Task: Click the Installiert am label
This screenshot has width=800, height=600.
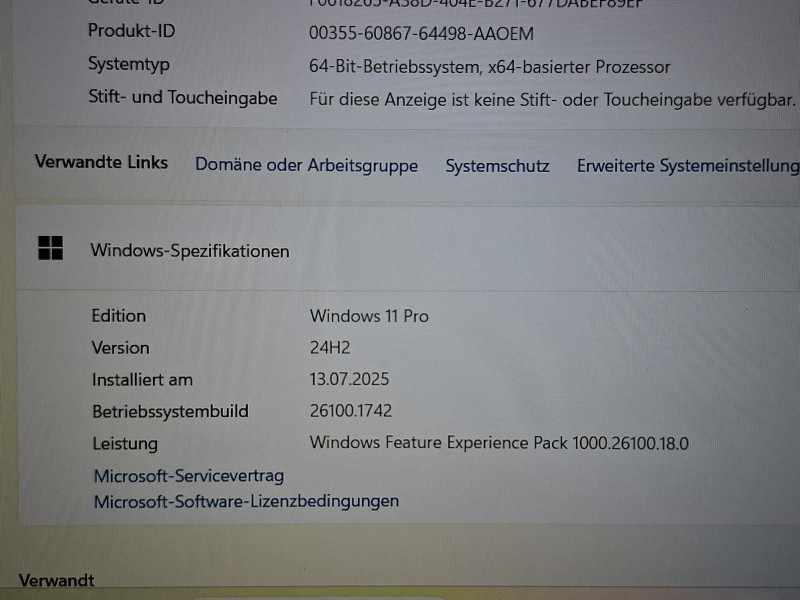Action: coord(142,380)
